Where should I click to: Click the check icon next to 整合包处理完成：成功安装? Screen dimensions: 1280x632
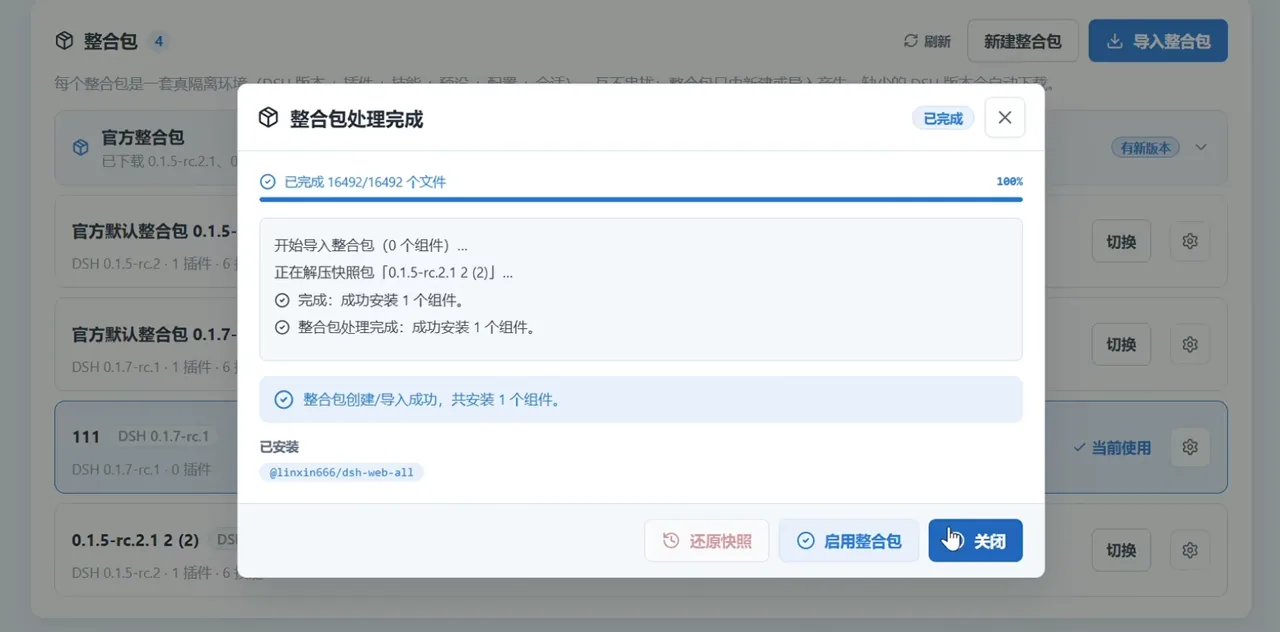[x=282, y=327]
